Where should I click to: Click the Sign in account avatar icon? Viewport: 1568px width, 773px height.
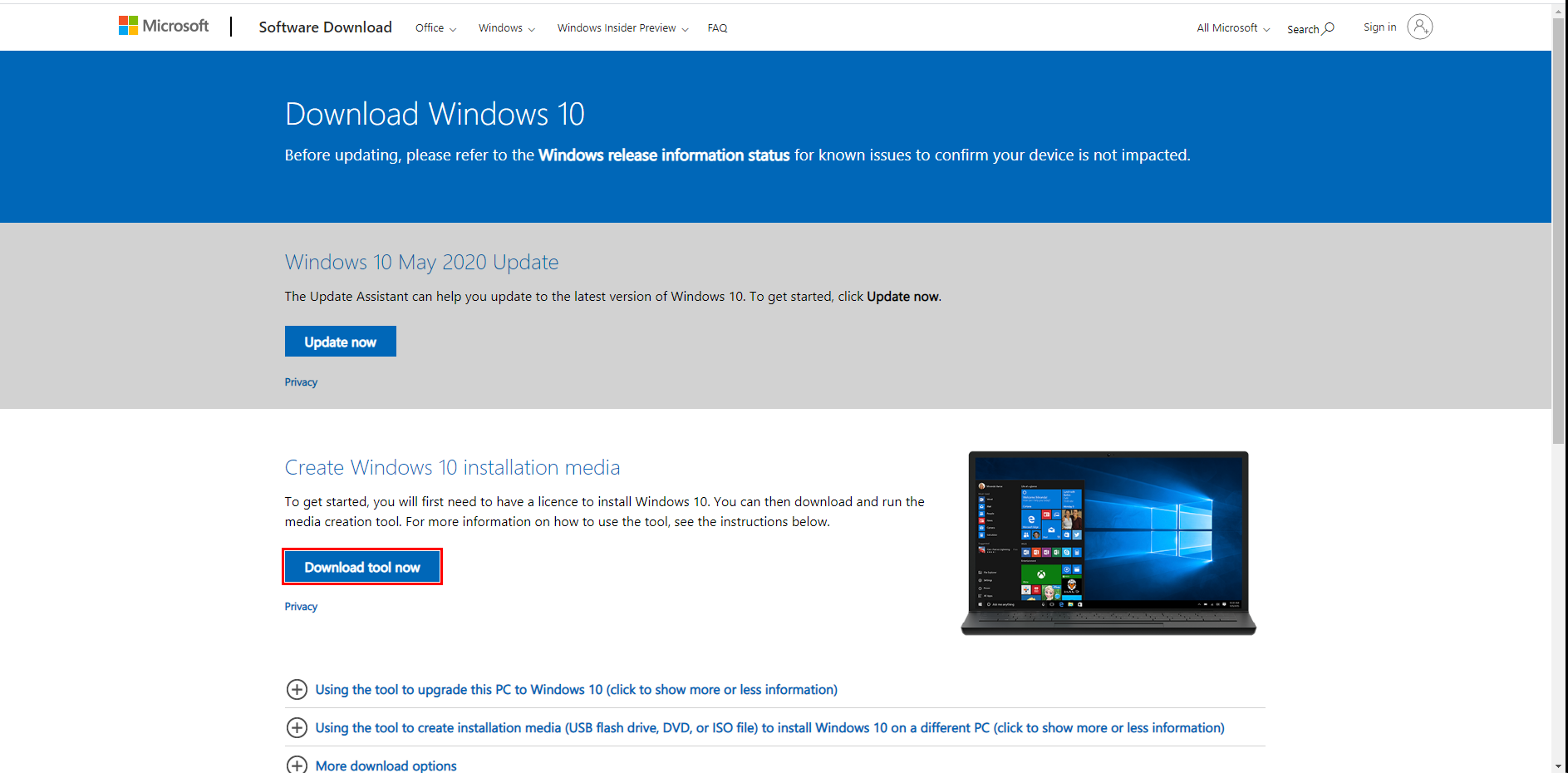tap(1419, 27)
